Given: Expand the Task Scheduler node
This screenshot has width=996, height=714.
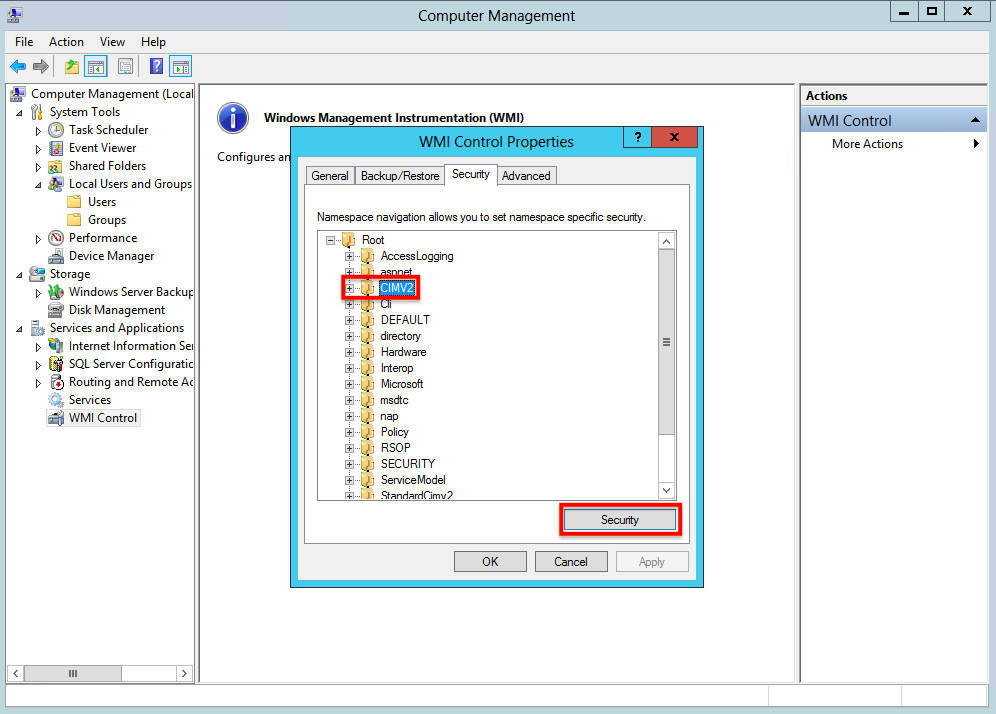Looking at the screenshot, I should click(x=38, y=131).
